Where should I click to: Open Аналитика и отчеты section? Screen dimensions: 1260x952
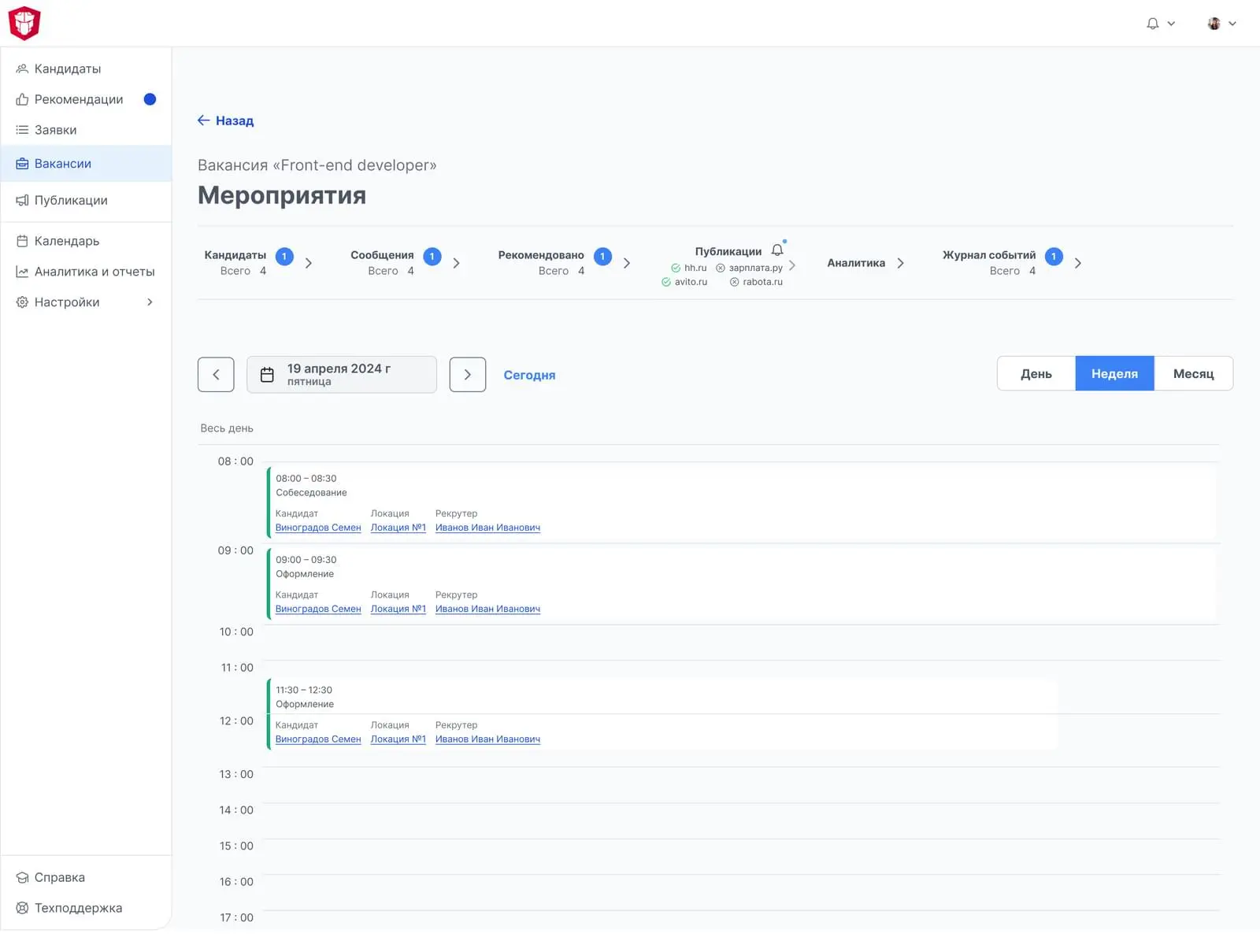click(94, 272)
